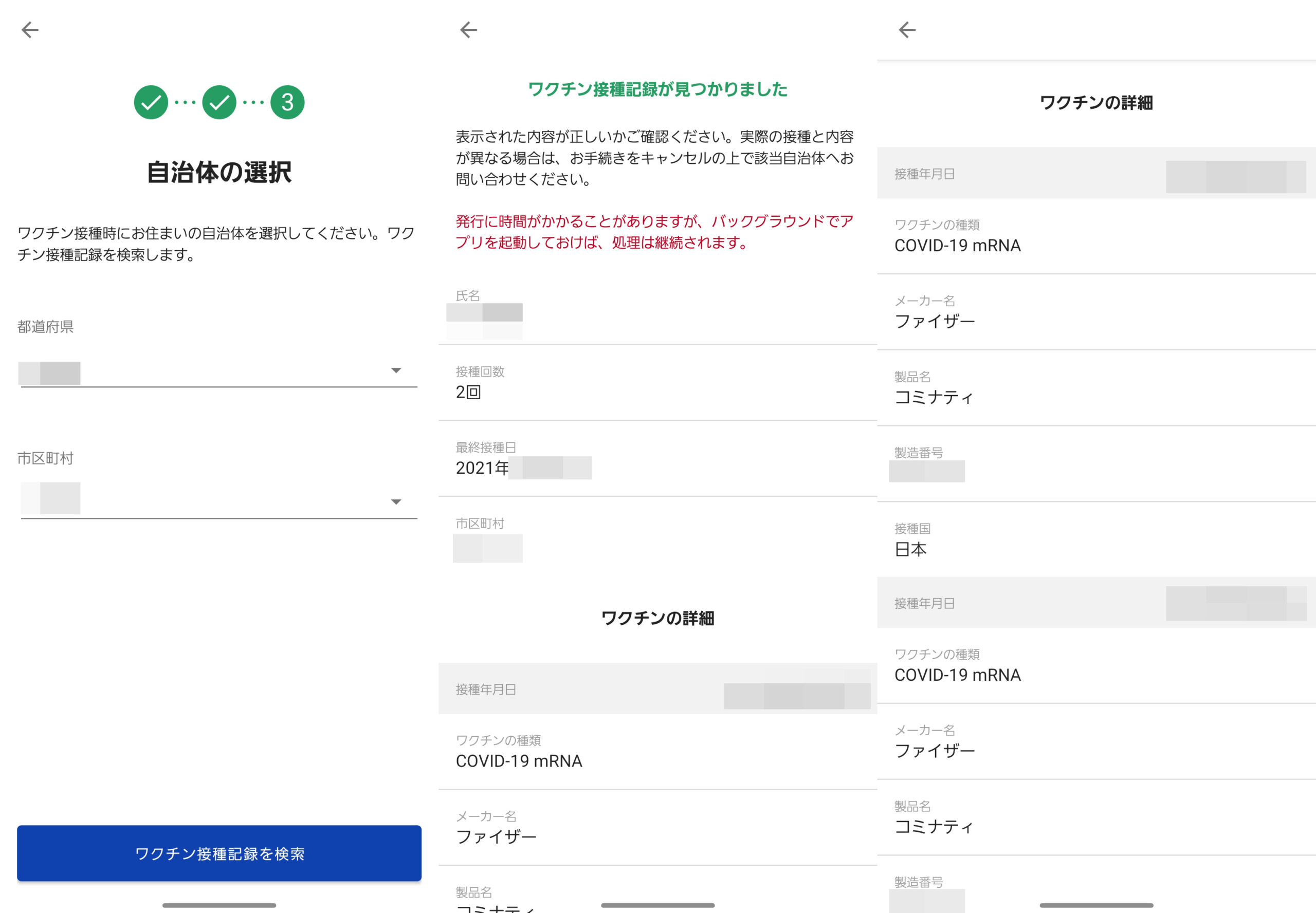
Task: Tap the first 接種年月日 header on right screen
Action: click(x=1095, y=174)
